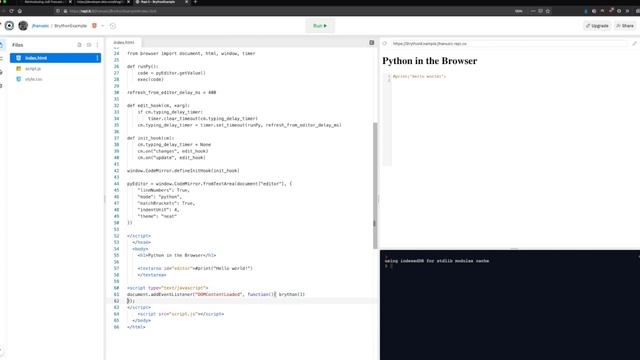
Task: Click the HTML language badge icon
Action: (94, 26)
